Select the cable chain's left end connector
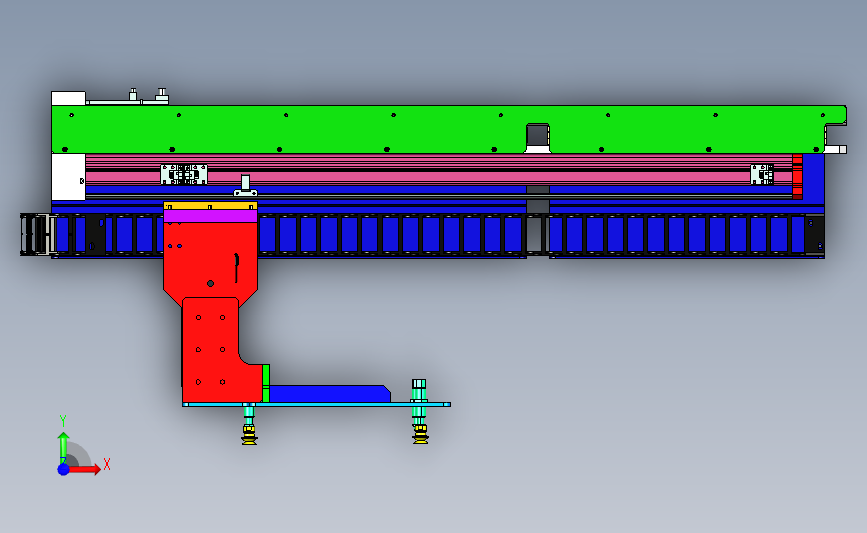This screenshot has width=867, height=533. pos(38,234)
